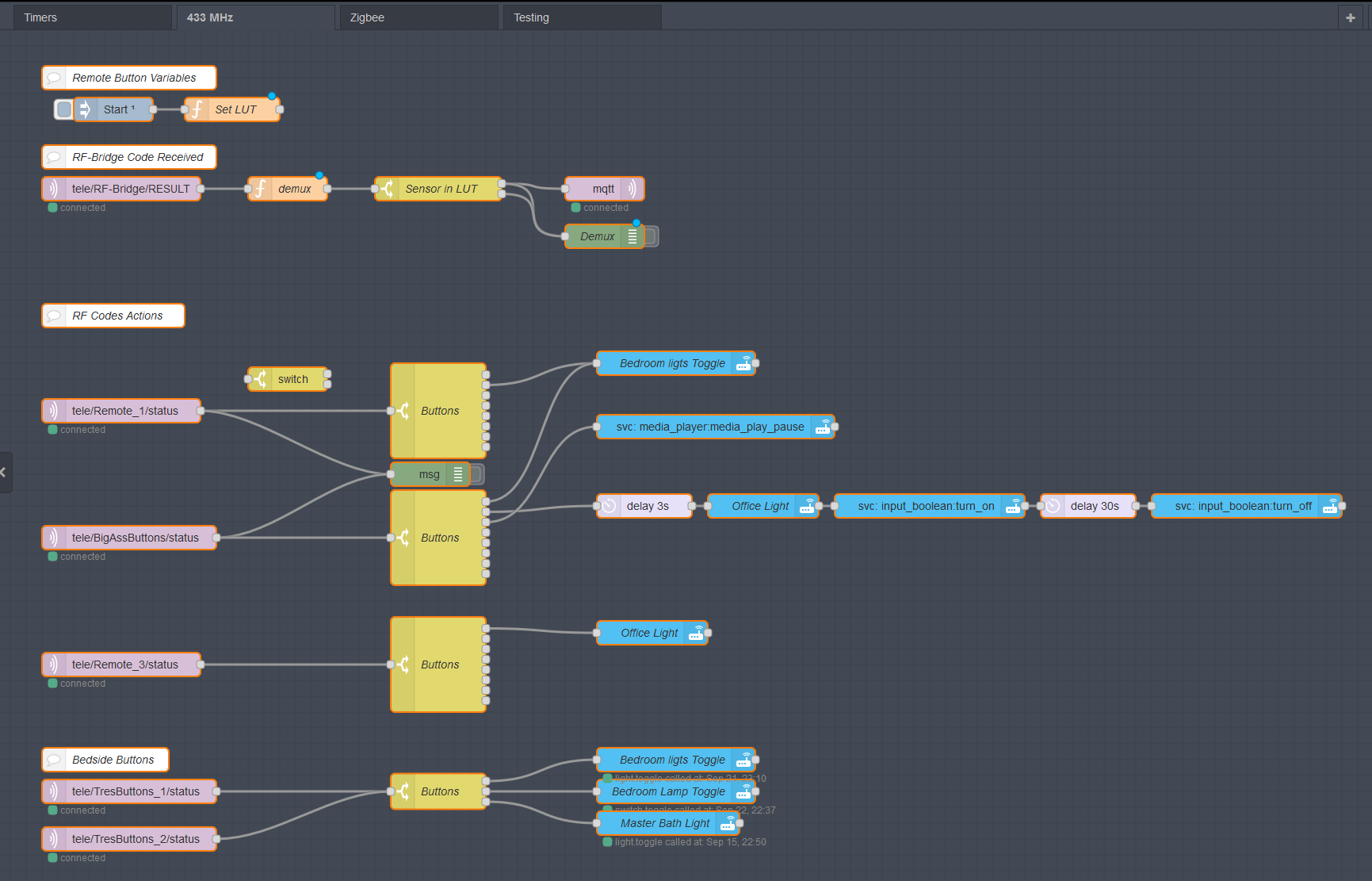Click the RF Codes Actions comment node
The height and width of the screenshot is (881, 1372).
(x=113, y=316)
